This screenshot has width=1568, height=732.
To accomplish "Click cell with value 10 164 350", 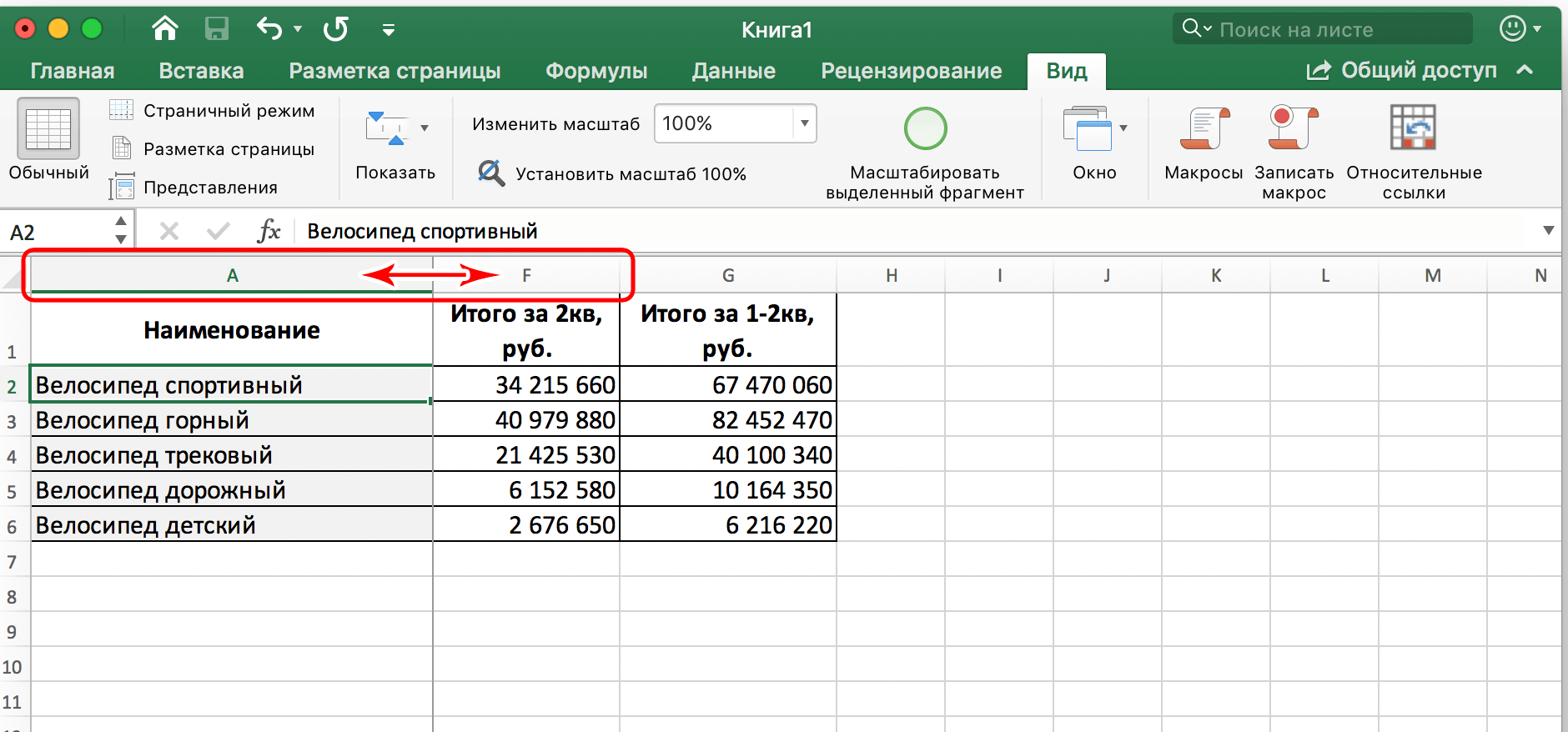I will tap(728, 489).
